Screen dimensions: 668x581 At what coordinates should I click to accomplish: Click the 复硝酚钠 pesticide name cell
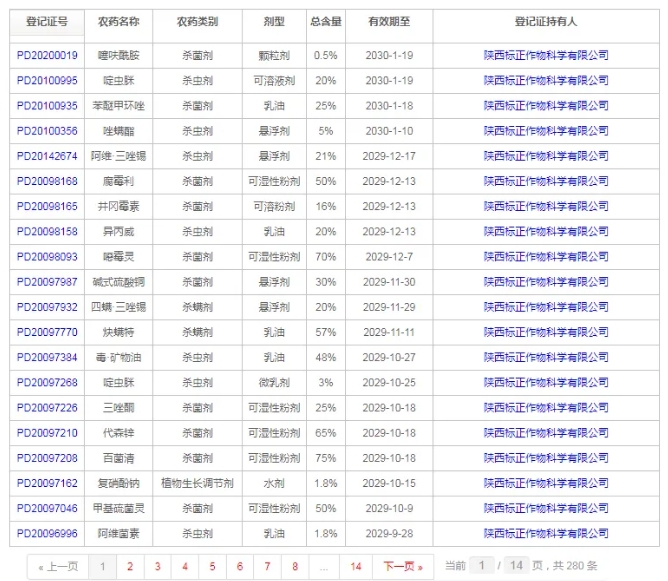(x=118, y=483)
